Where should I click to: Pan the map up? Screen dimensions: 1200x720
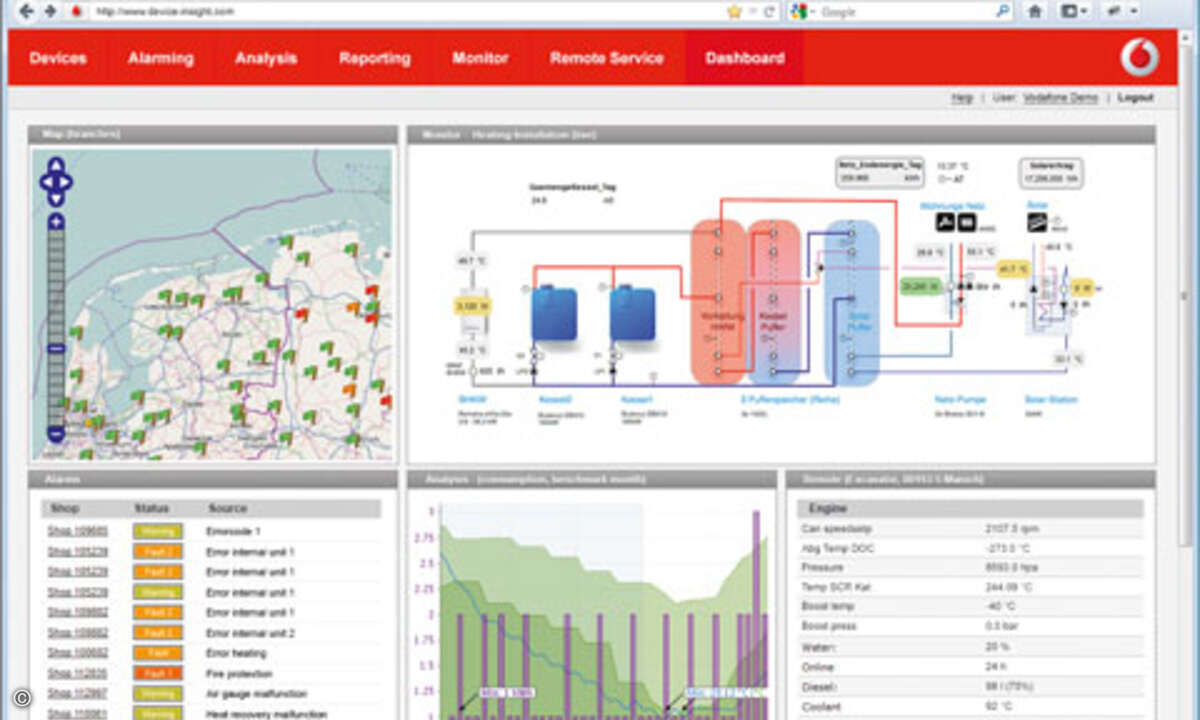pyautogui.click(x=56, y=165)
